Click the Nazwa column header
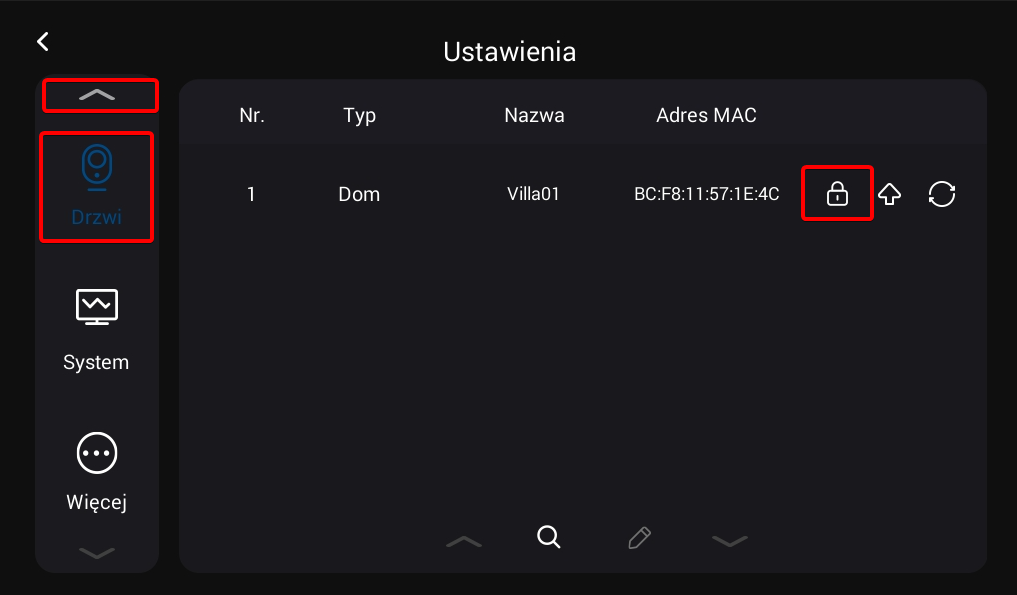Image resolution: width=1017 pixels, height=595 pixels. (534, 115)
